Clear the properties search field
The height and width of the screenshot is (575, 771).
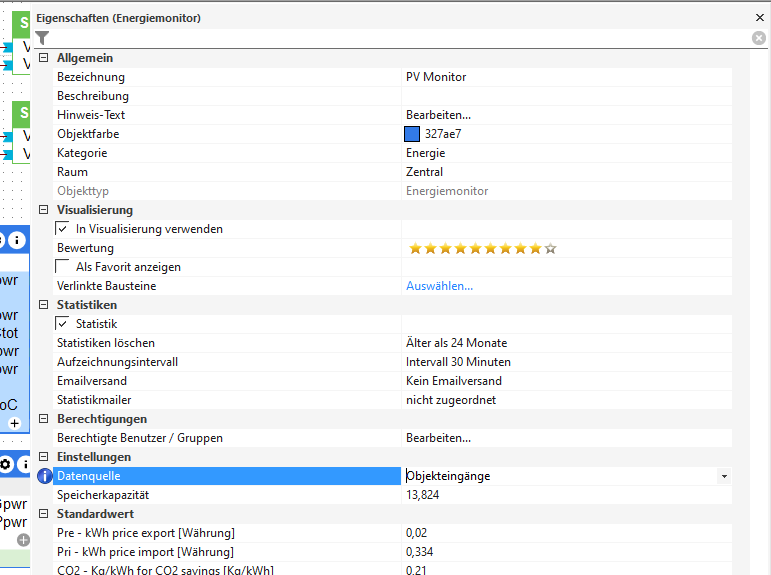point(759,38)
